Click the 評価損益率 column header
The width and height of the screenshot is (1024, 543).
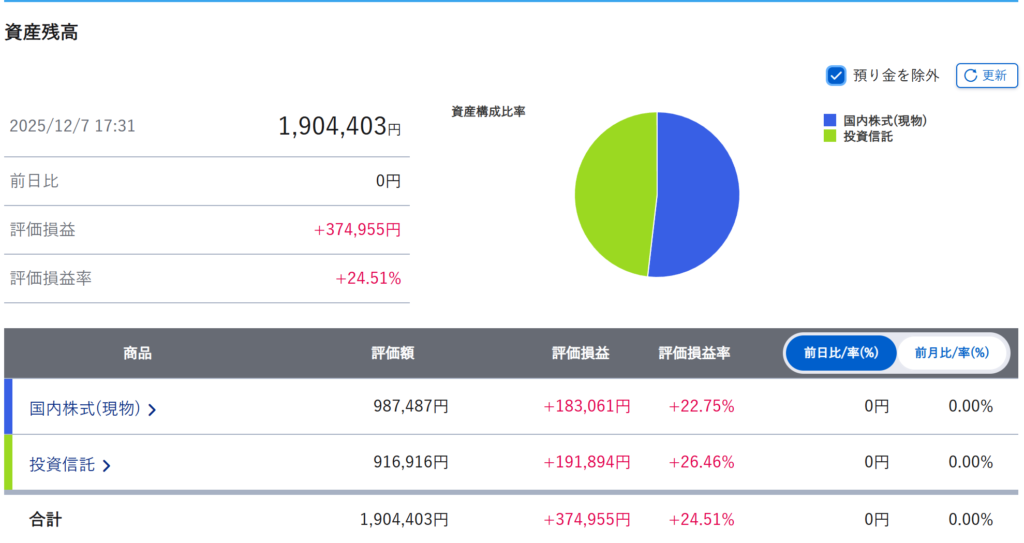(694, 353)
